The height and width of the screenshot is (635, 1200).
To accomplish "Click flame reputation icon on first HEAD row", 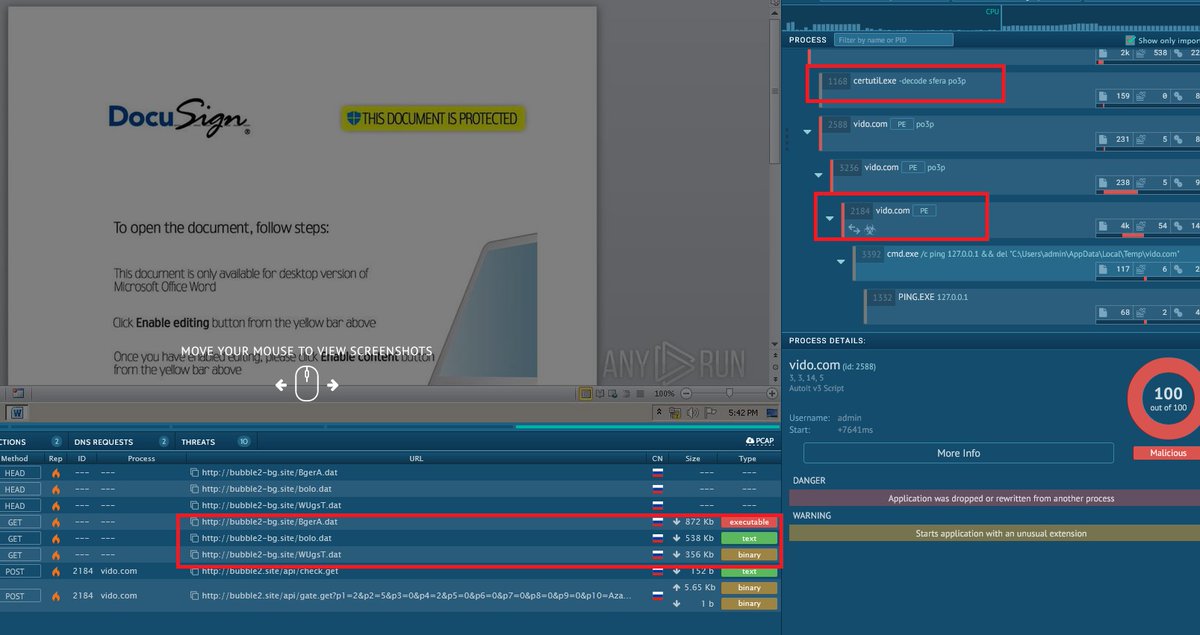I will (56, 473).
